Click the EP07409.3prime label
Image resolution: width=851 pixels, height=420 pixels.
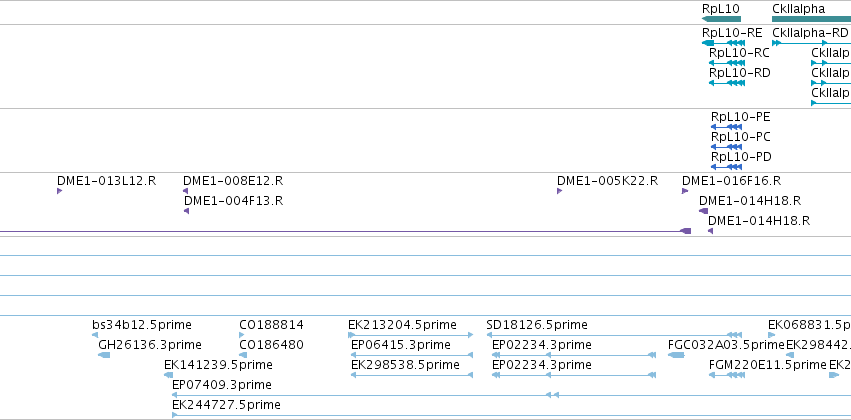[221, 385]
